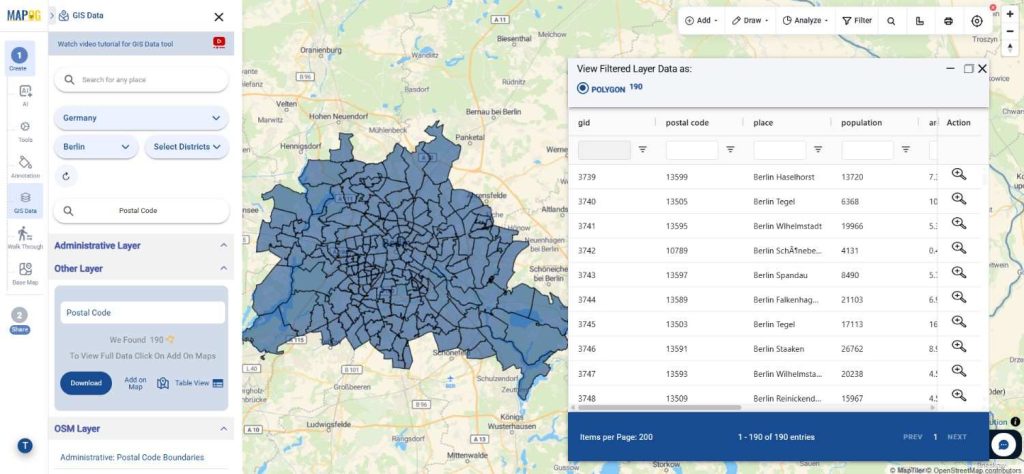Zoom to Berlin Spandau row feature
This screenshot has width=1024, height=474.
coord(958,273)
